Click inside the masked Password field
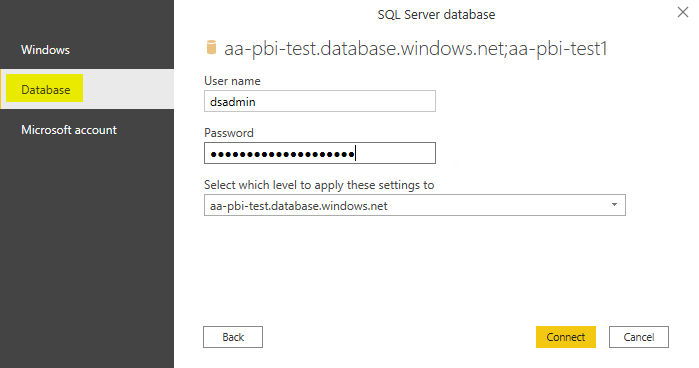Screen dimensions: 699x368 point(320,153)
